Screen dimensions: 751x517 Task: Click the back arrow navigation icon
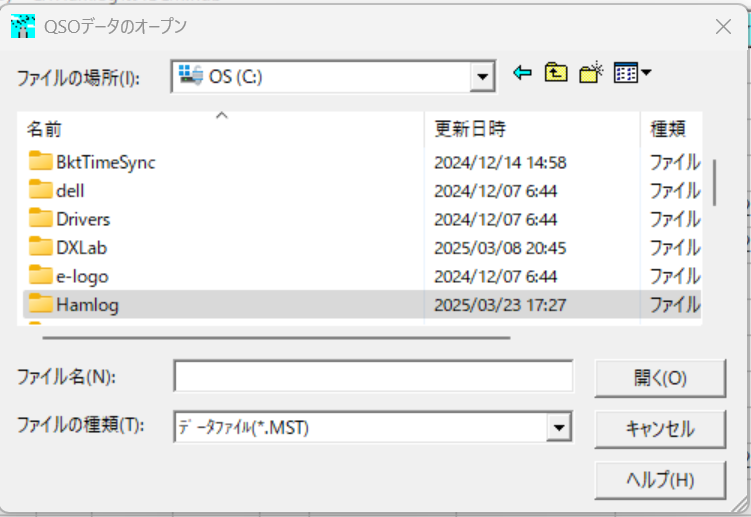click(521, 73)
